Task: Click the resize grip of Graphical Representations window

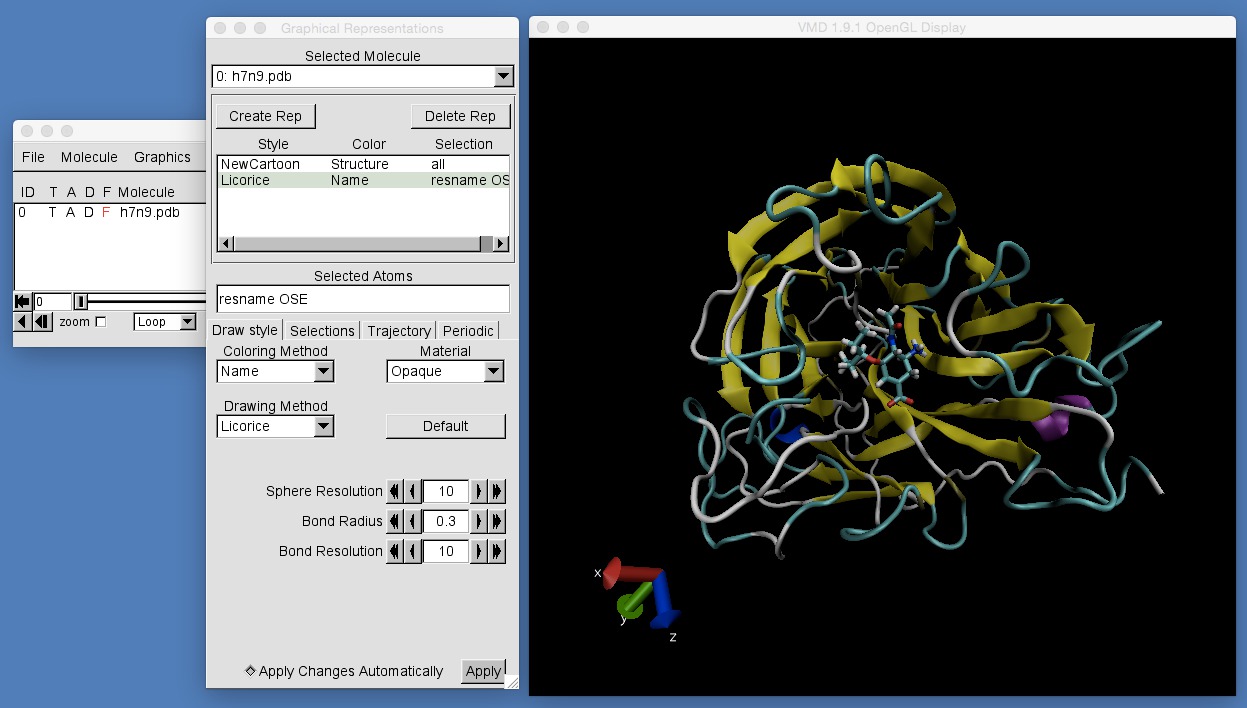Action: pos(511,681)
